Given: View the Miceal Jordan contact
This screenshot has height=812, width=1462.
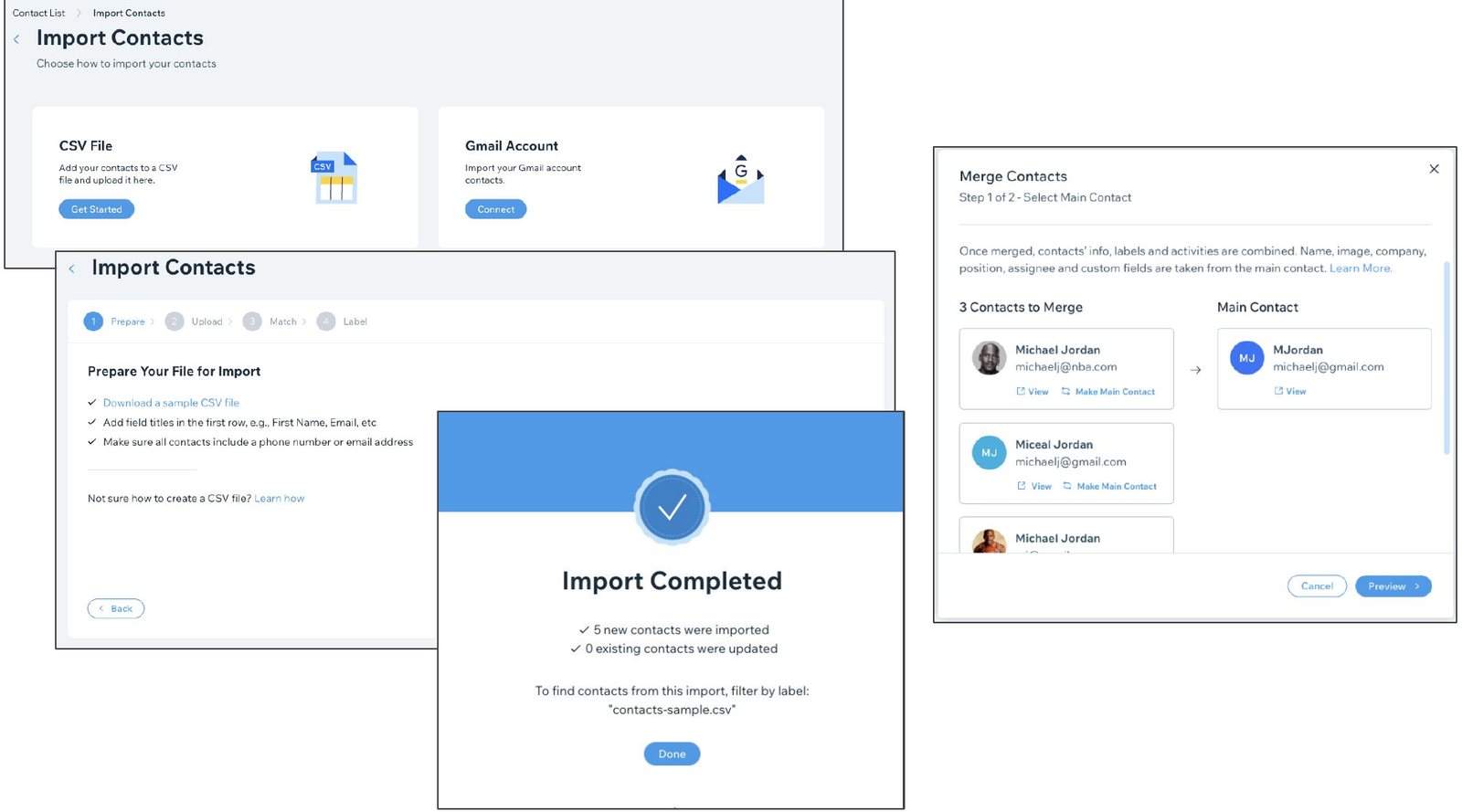Looking at the screenshot, I should (1034, 487).
